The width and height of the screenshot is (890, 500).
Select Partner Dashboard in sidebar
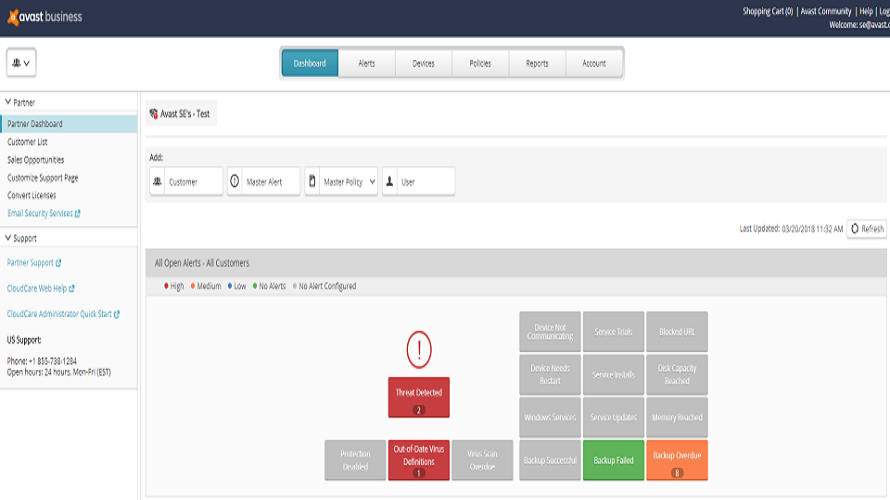69,124
